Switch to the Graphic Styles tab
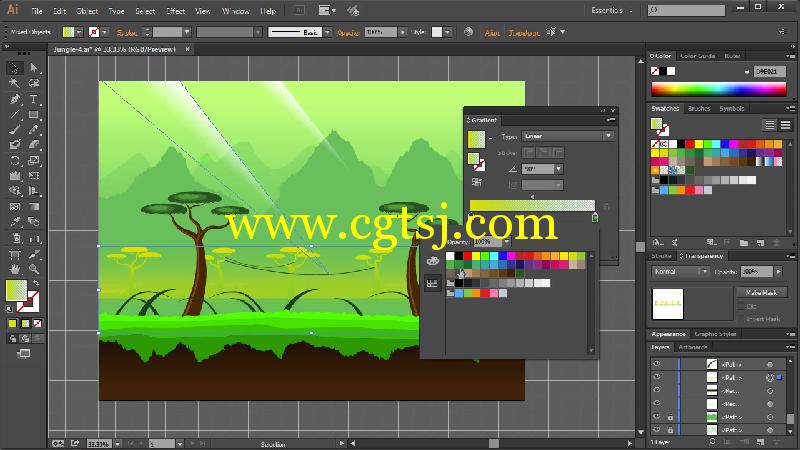 click(x=715, y=334)
